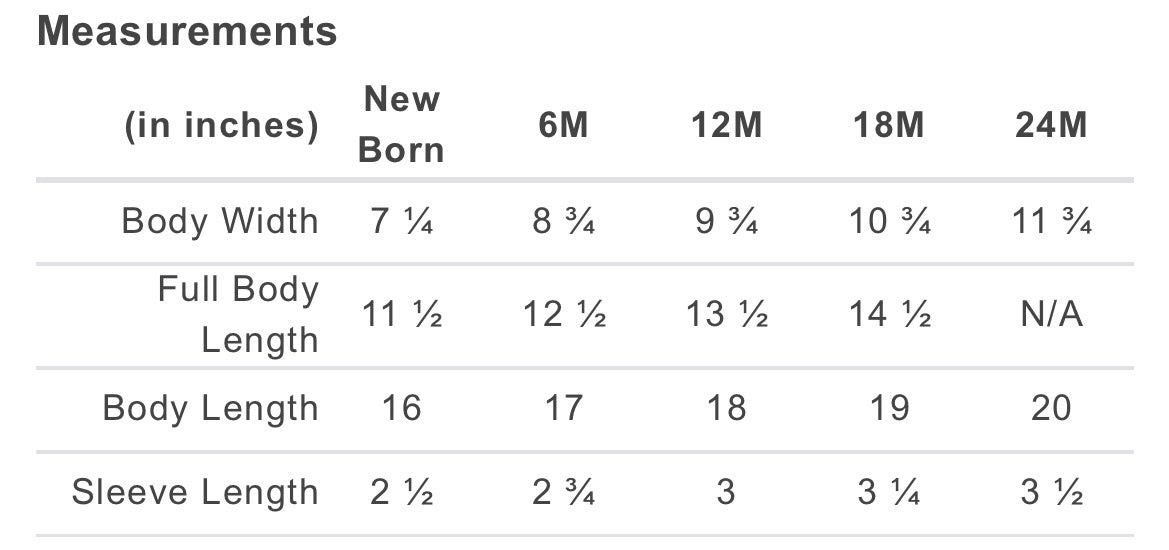Select the 18M column header
Viewport: 1169px width, 550px height.
(889, 124)
